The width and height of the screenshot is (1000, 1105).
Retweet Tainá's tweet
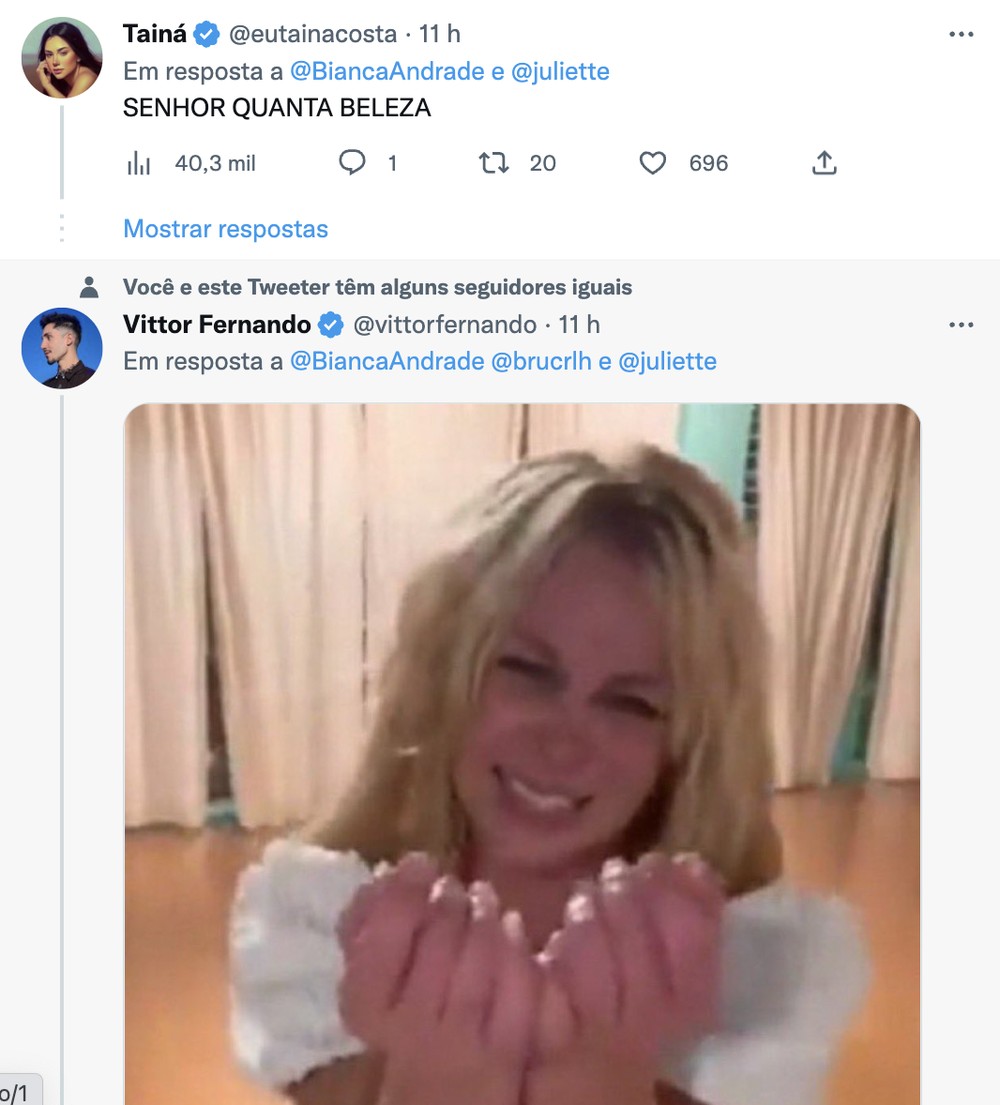point(493,163)
